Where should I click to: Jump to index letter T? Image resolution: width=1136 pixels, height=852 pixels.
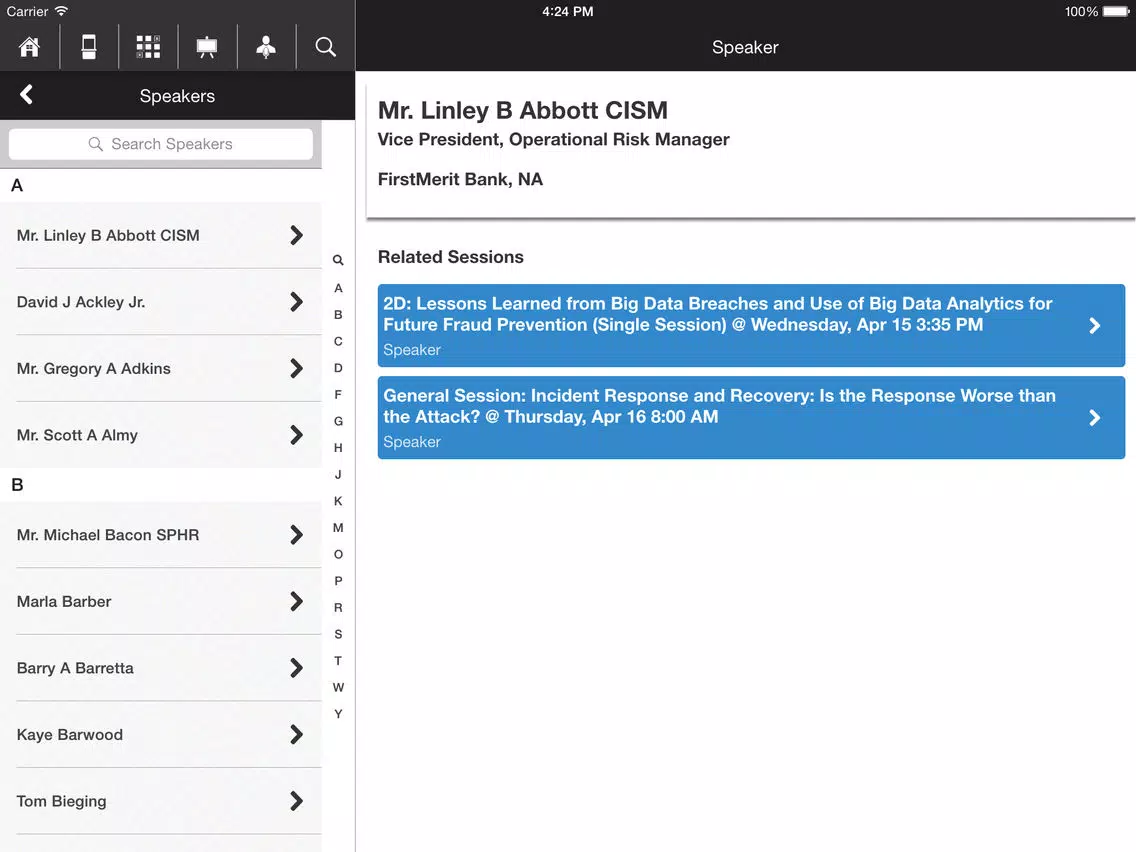click(x=338, y=661)
